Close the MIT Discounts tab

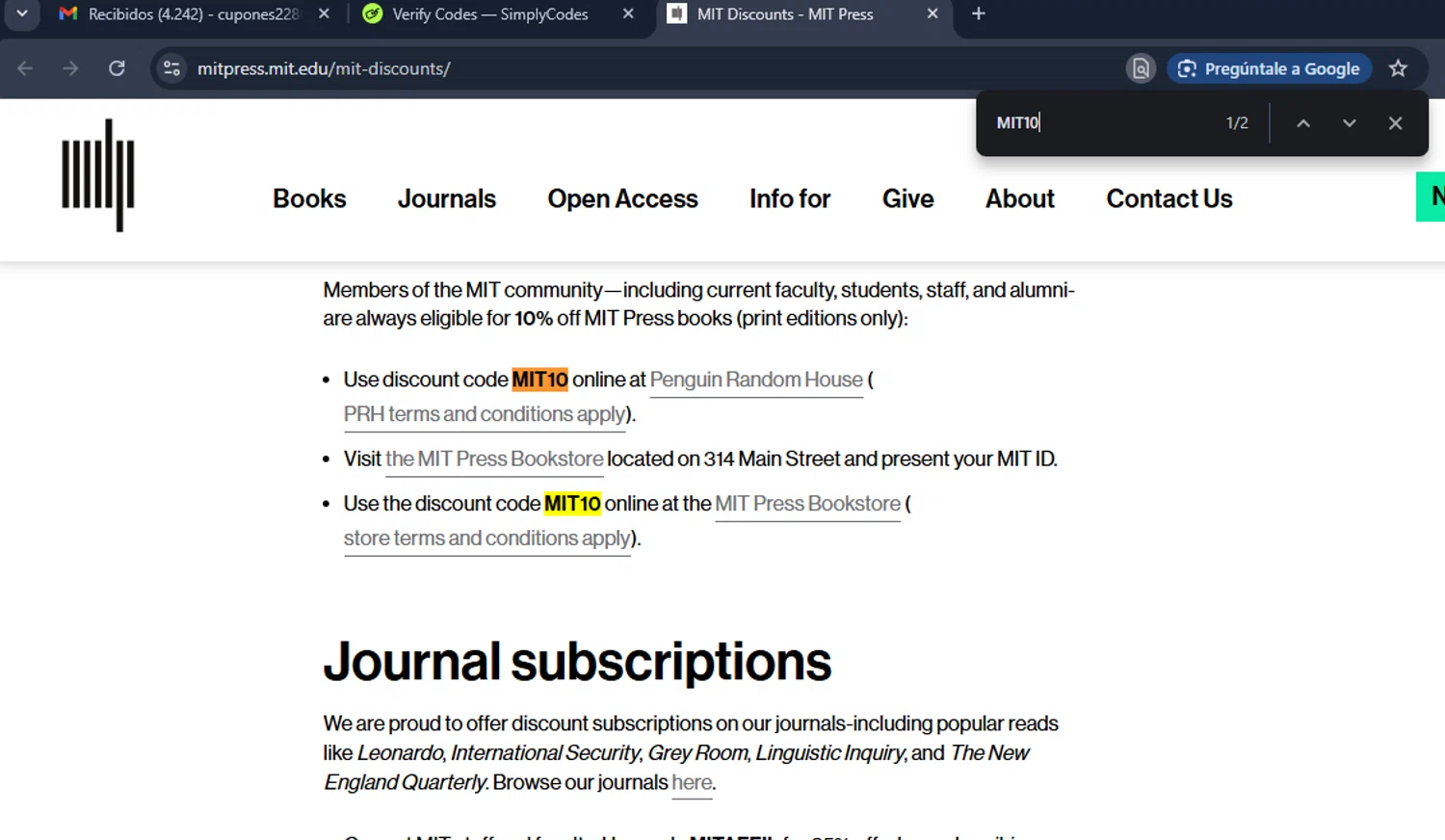tap(932, 14)
